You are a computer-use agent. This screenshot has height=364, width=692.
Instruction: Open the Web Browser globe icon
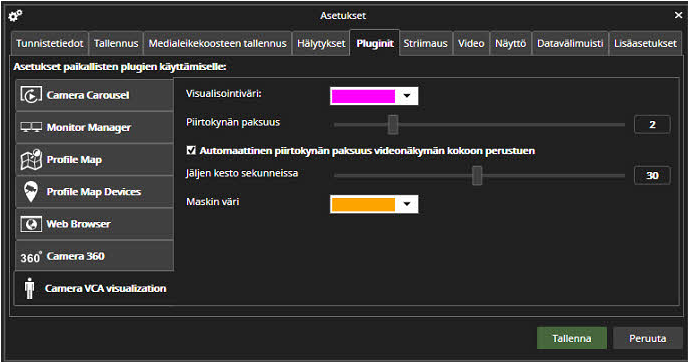pyautogui.click(x=31, y=224)
